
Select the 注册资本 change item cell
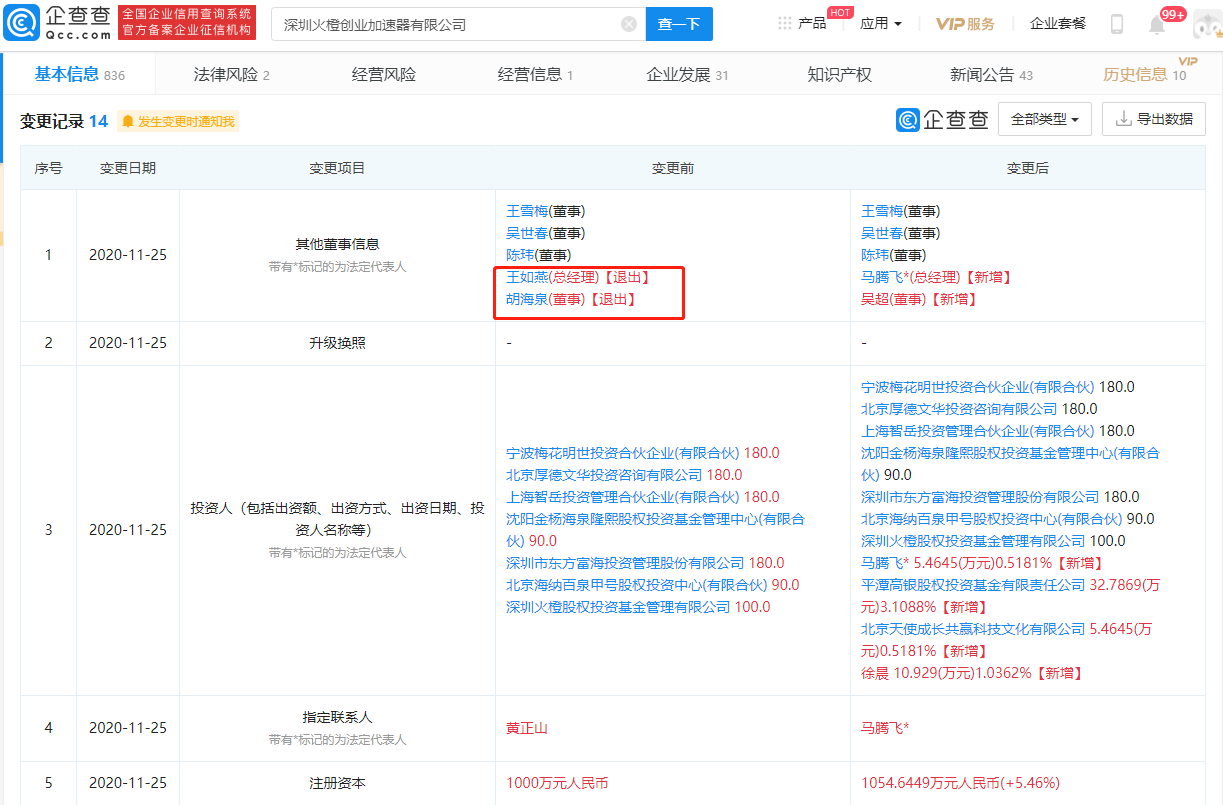click(337, 783)
